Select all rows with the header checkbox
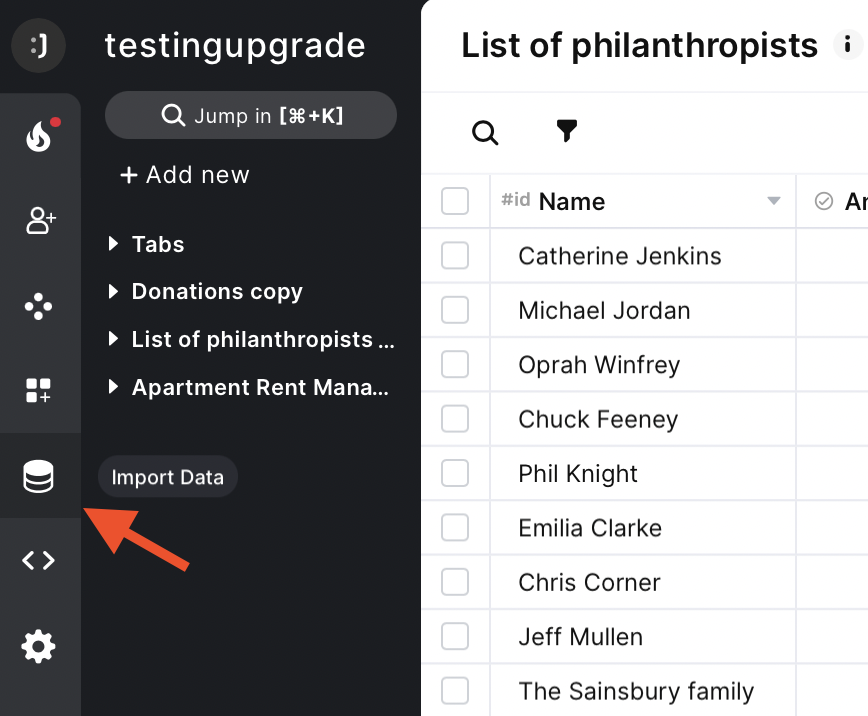Viewport: 868px width, 716px height. [455, 201]
